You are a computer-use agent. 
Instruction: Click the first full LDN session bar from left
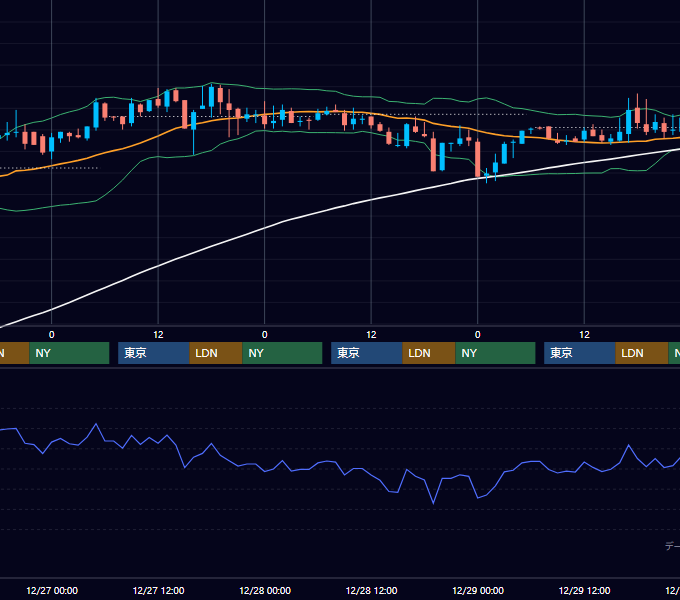(x=216, y=353)
